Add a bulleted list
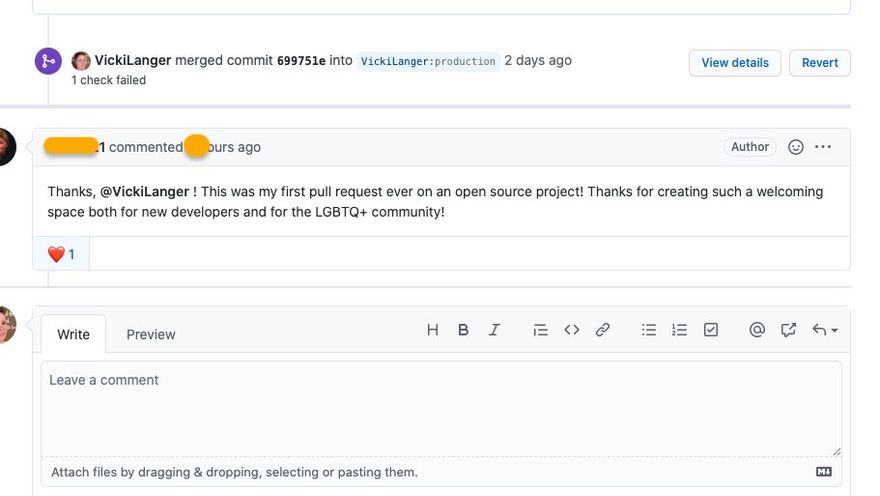The image size is (880, 496). [x=649, y=330]
